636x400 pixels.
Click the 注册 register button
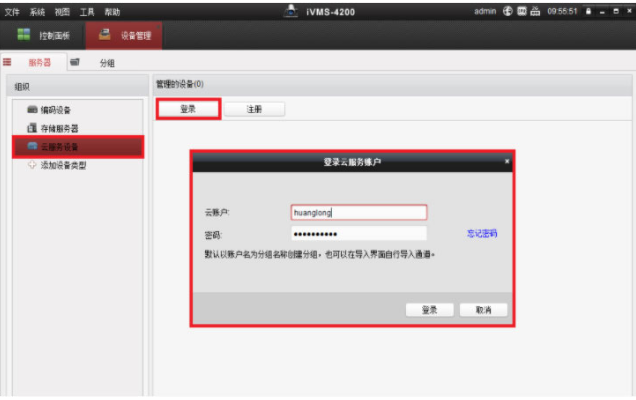[x=254, y=109]
